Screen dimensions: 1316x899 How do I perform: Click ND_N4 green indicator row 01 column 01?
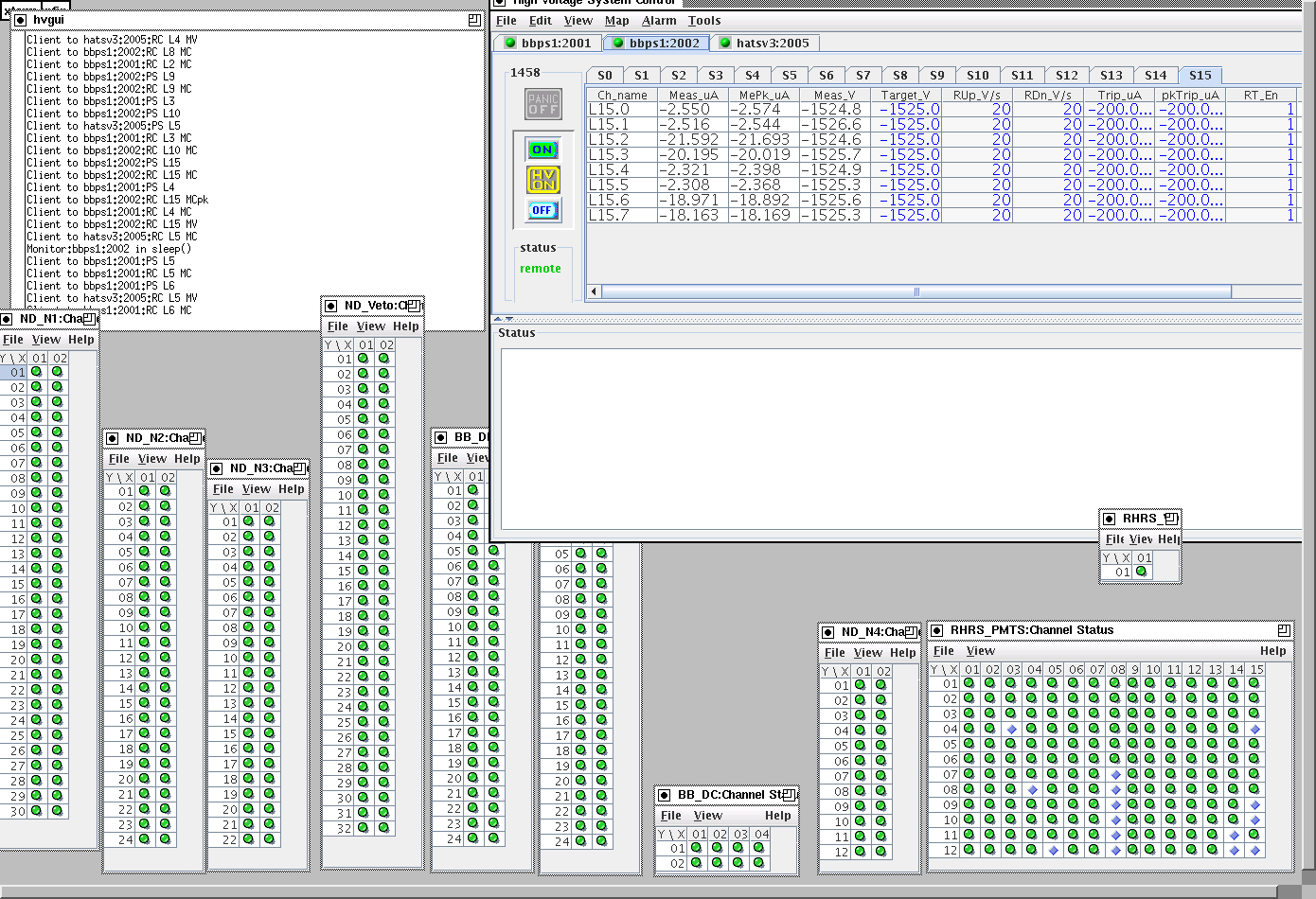coord(860,685)
